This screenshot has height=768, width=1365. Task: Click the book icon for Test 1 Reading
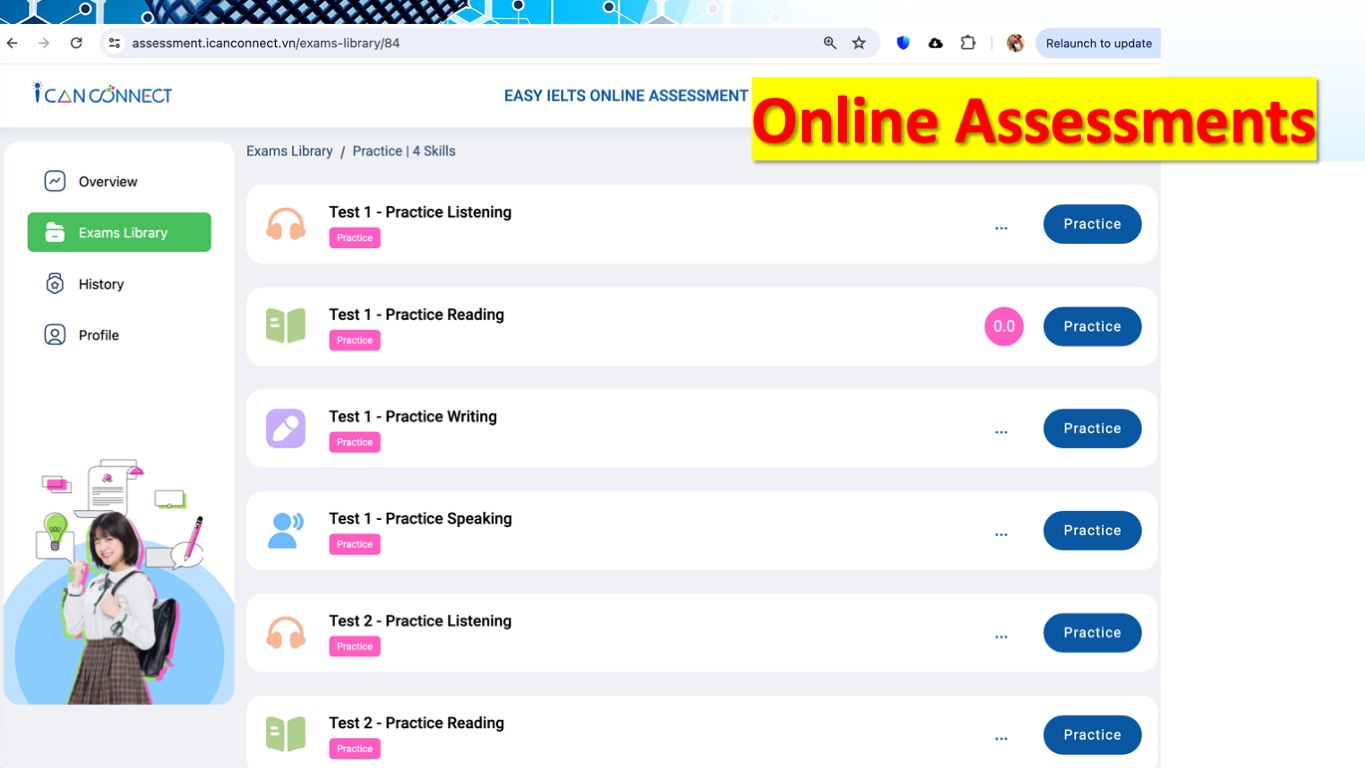pos(285,326)
